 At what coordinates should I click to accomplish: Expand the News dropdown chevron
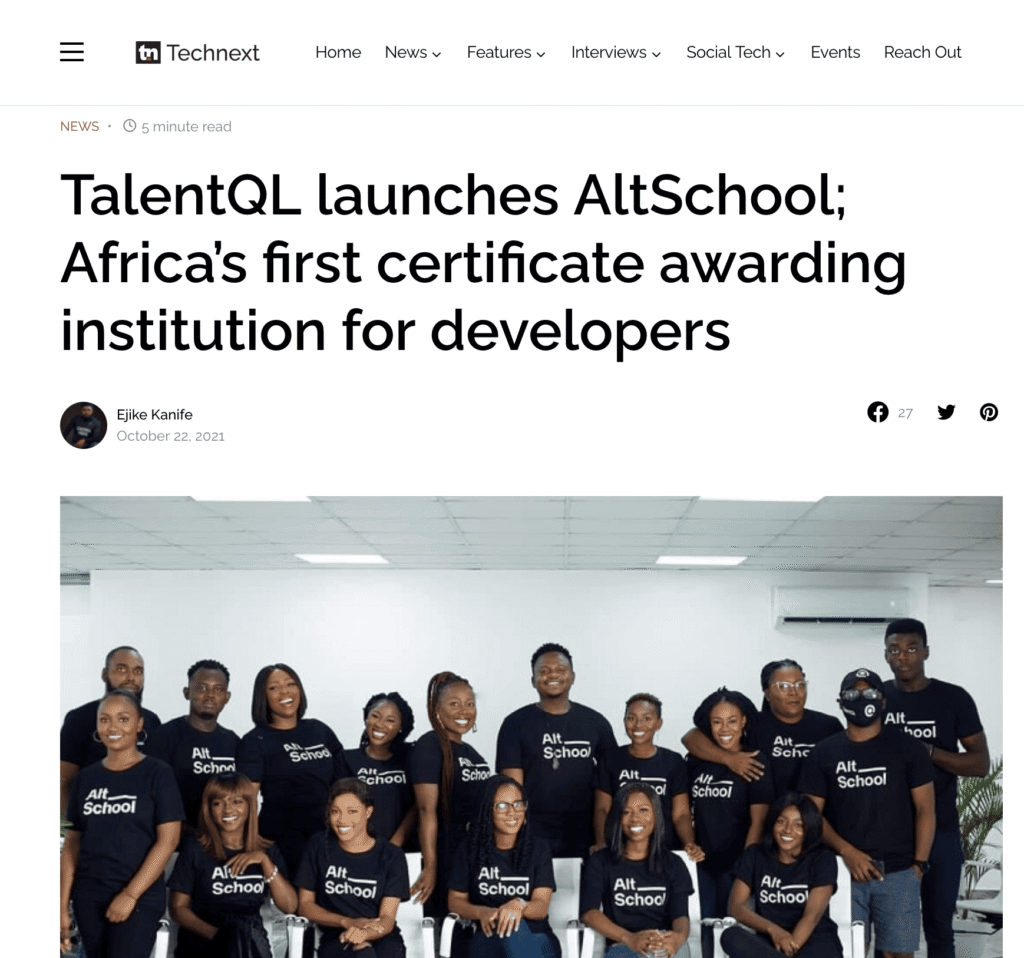coord(437,54)
